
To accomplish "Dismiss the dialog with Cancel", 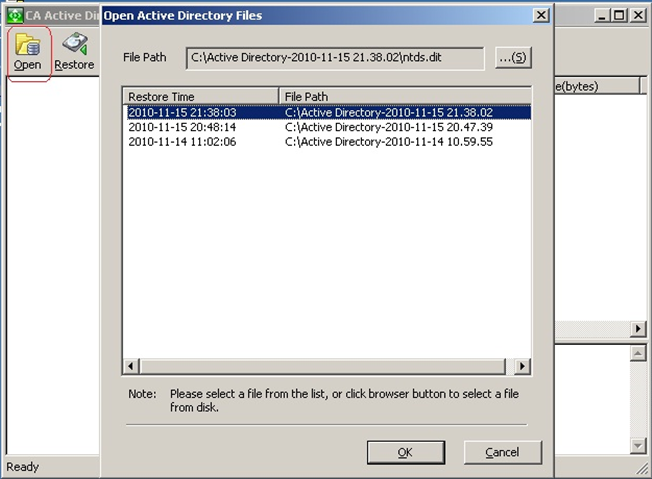I will pos(502,452).
